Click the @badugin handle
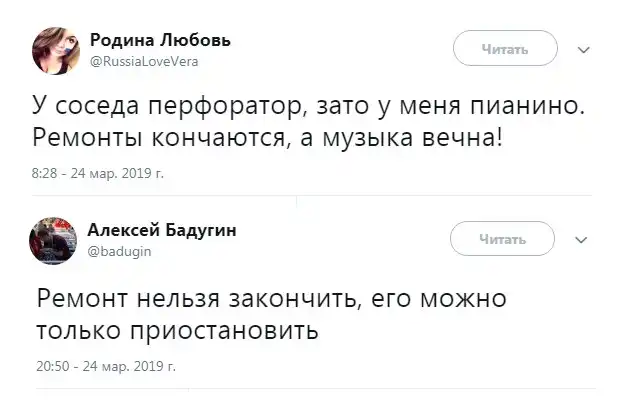 [x=121, y=252]
